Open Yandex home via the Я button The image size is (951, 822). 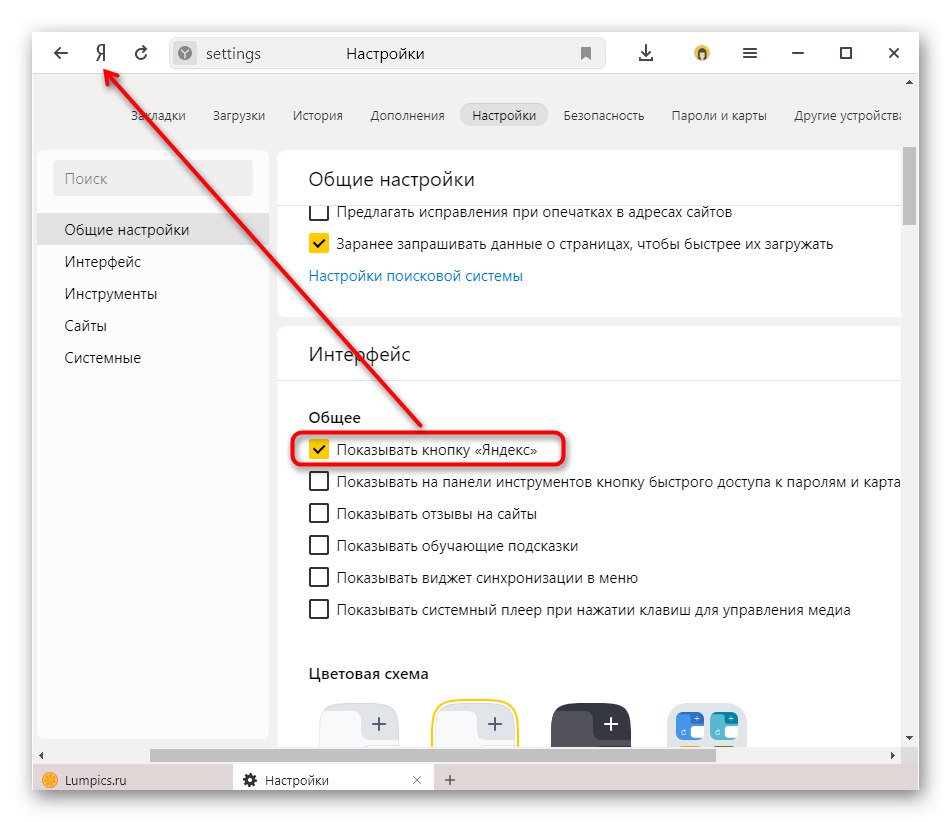pyautogui.click(x=101, y=53)
